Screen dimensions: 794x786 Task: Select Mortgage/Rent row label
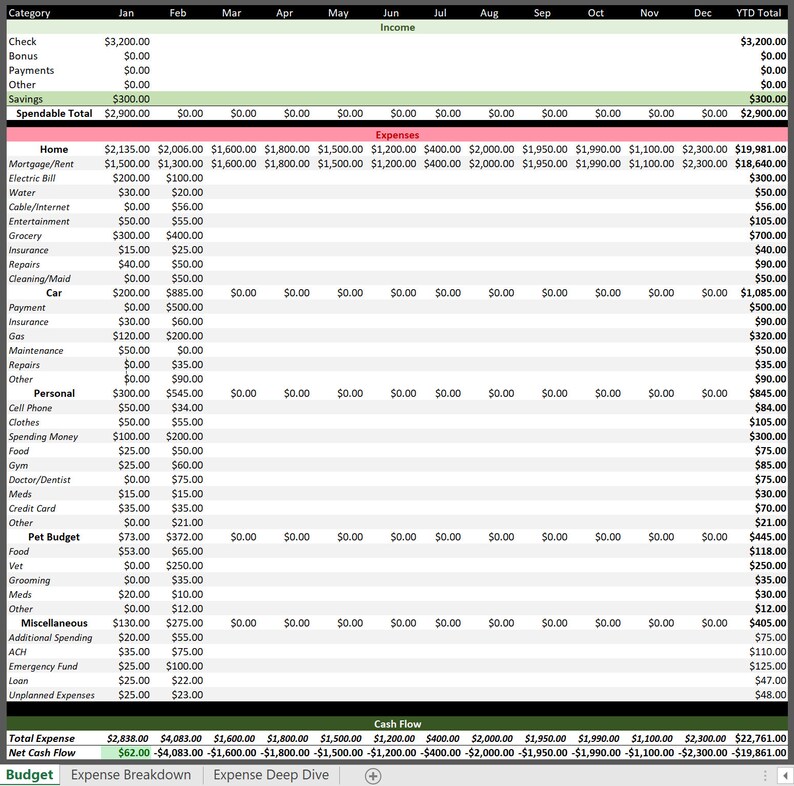(x=41, y=164)
